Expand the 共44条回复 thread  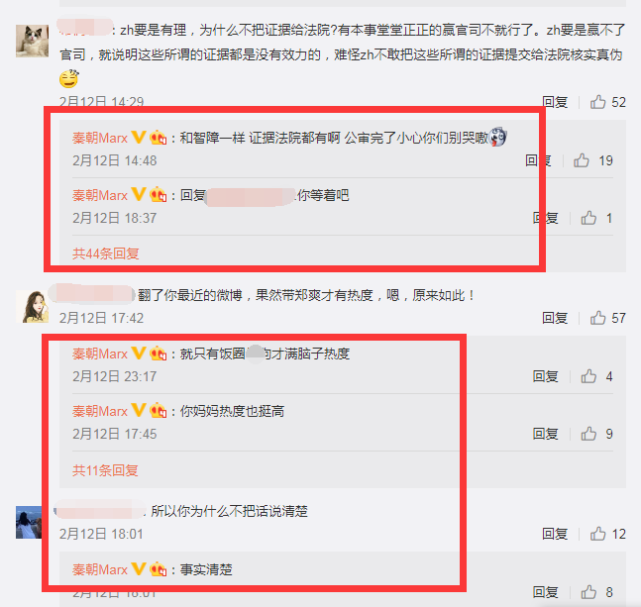[105, 254]
